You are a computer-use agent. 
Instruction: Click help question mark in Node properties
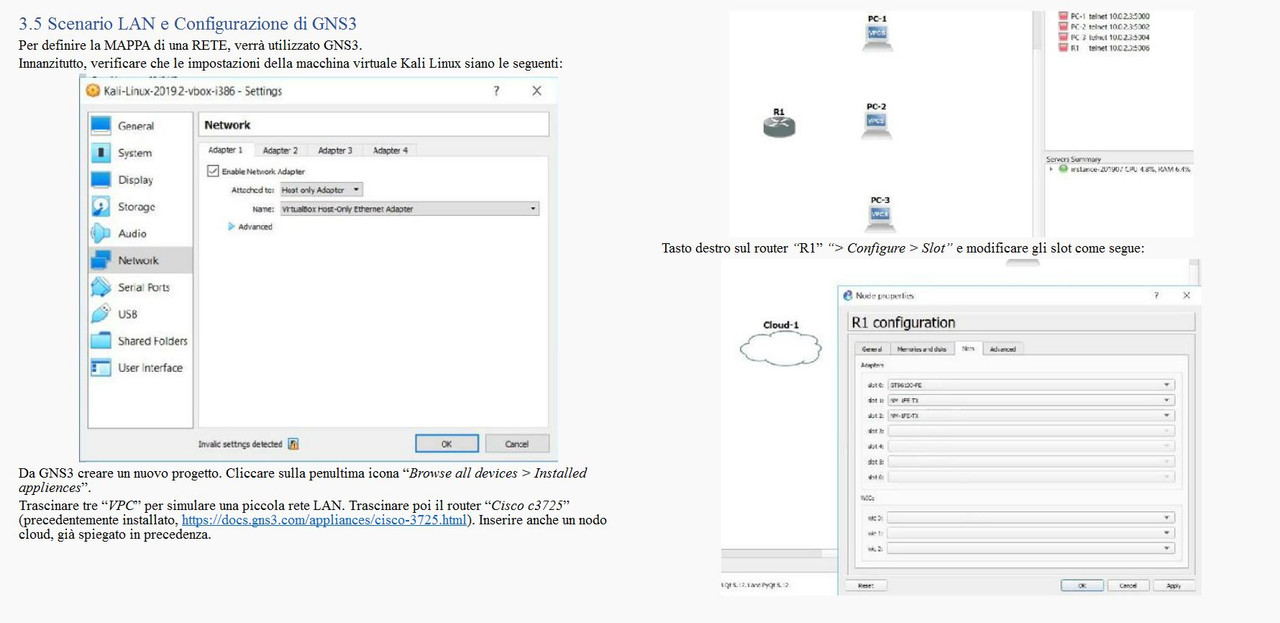pos(1157,296)
